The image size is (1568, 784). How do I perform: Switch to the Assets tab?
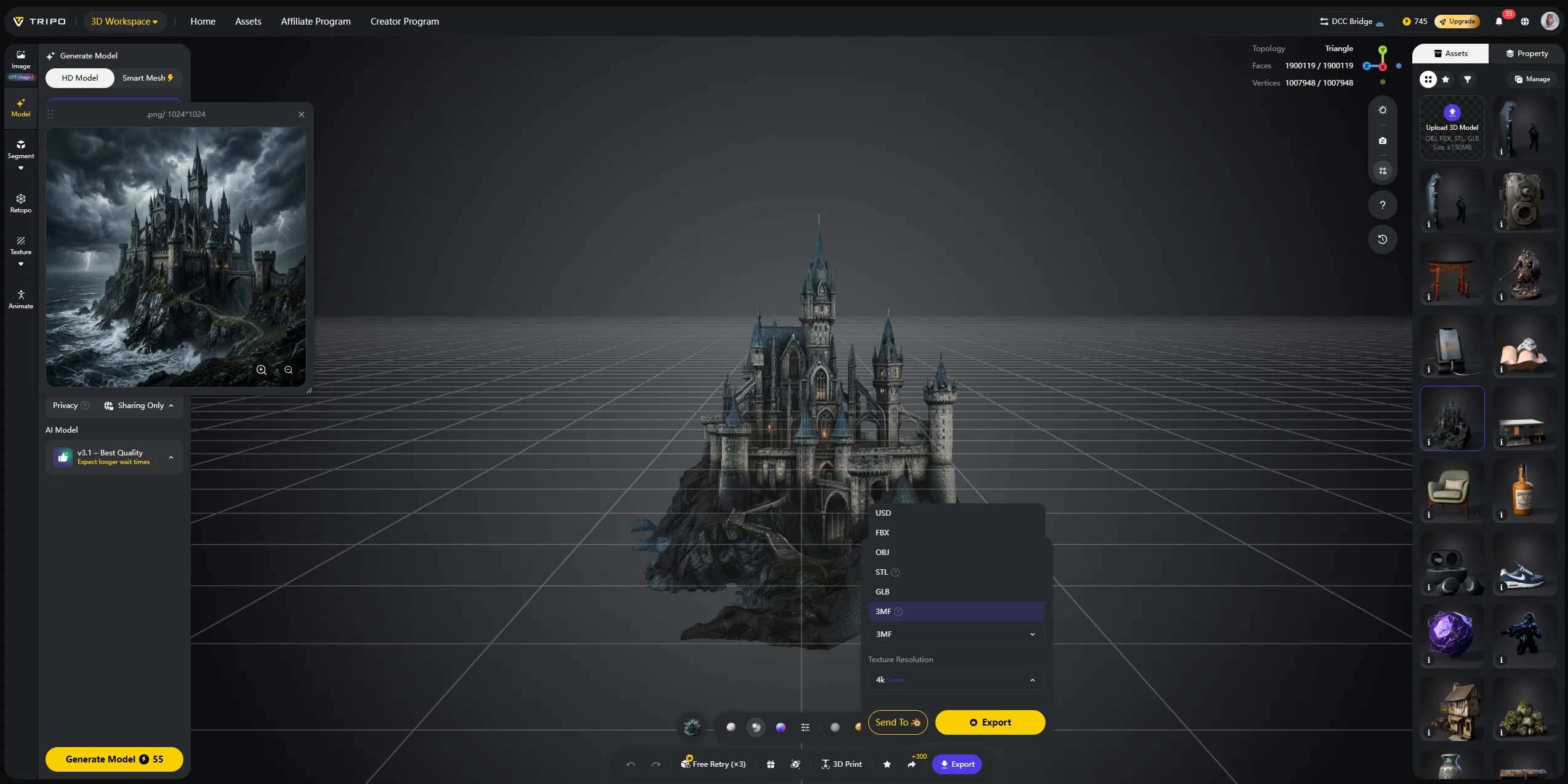[1450, 54]
